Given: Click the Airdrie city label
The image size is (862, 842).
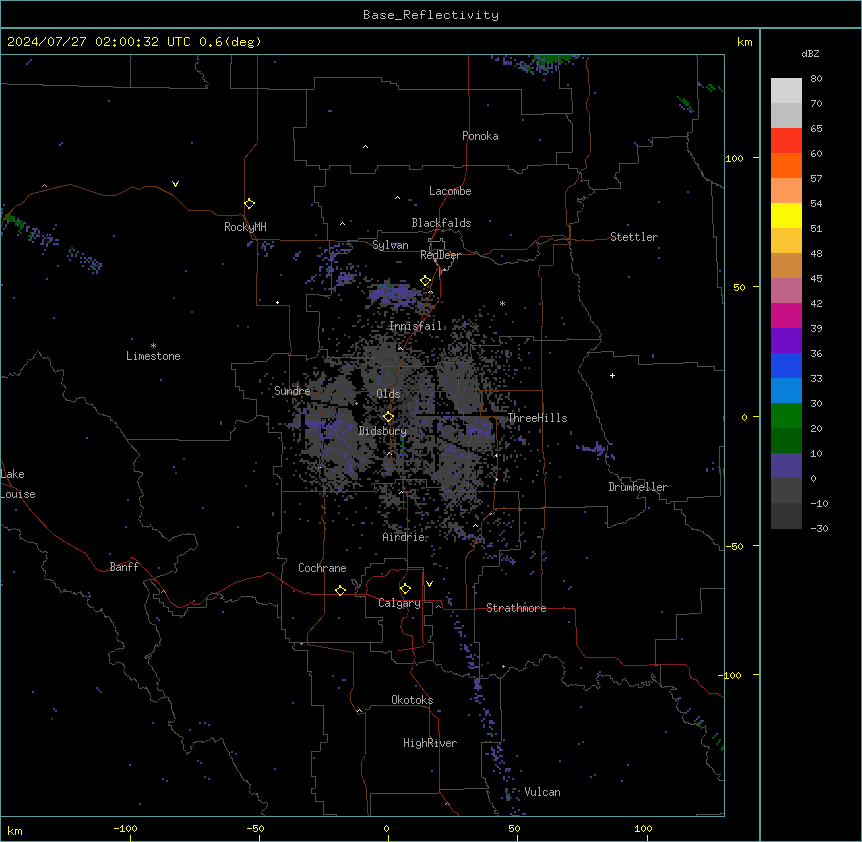Looking at the screenshot, I should pyautogui.click(x=403, y=537).
